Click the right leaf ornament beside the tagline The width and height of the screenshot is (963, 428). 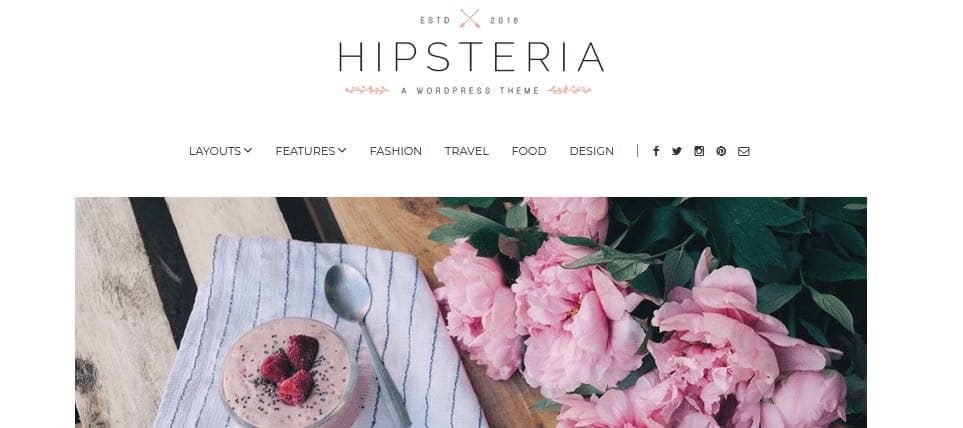pos(569,90)
